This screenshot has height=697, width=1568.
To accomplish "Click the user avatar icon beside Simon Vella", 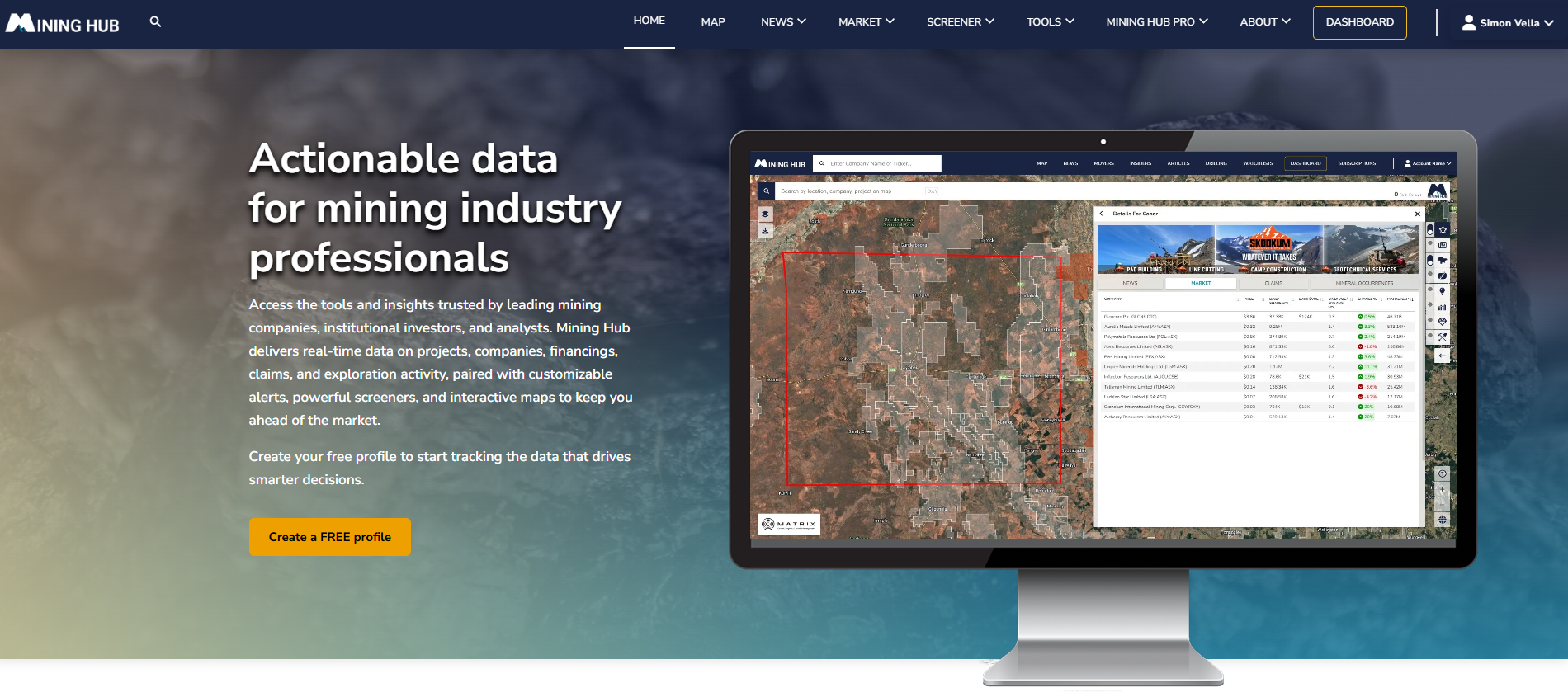I will click(1469, 22).
